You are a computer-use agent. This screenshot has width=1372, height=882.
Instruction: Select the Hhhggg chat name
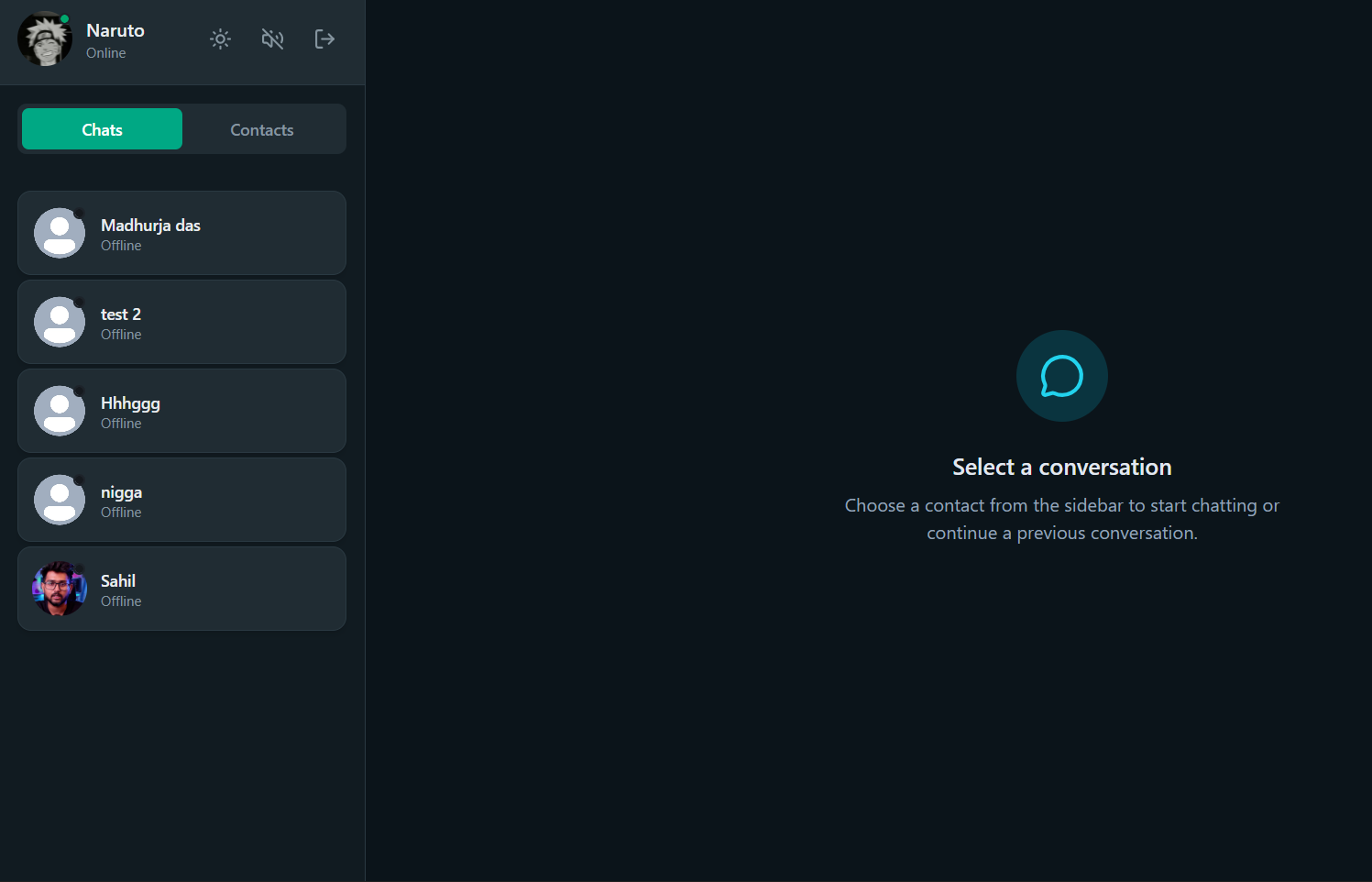pyautogui.click(x=130, y=403)
